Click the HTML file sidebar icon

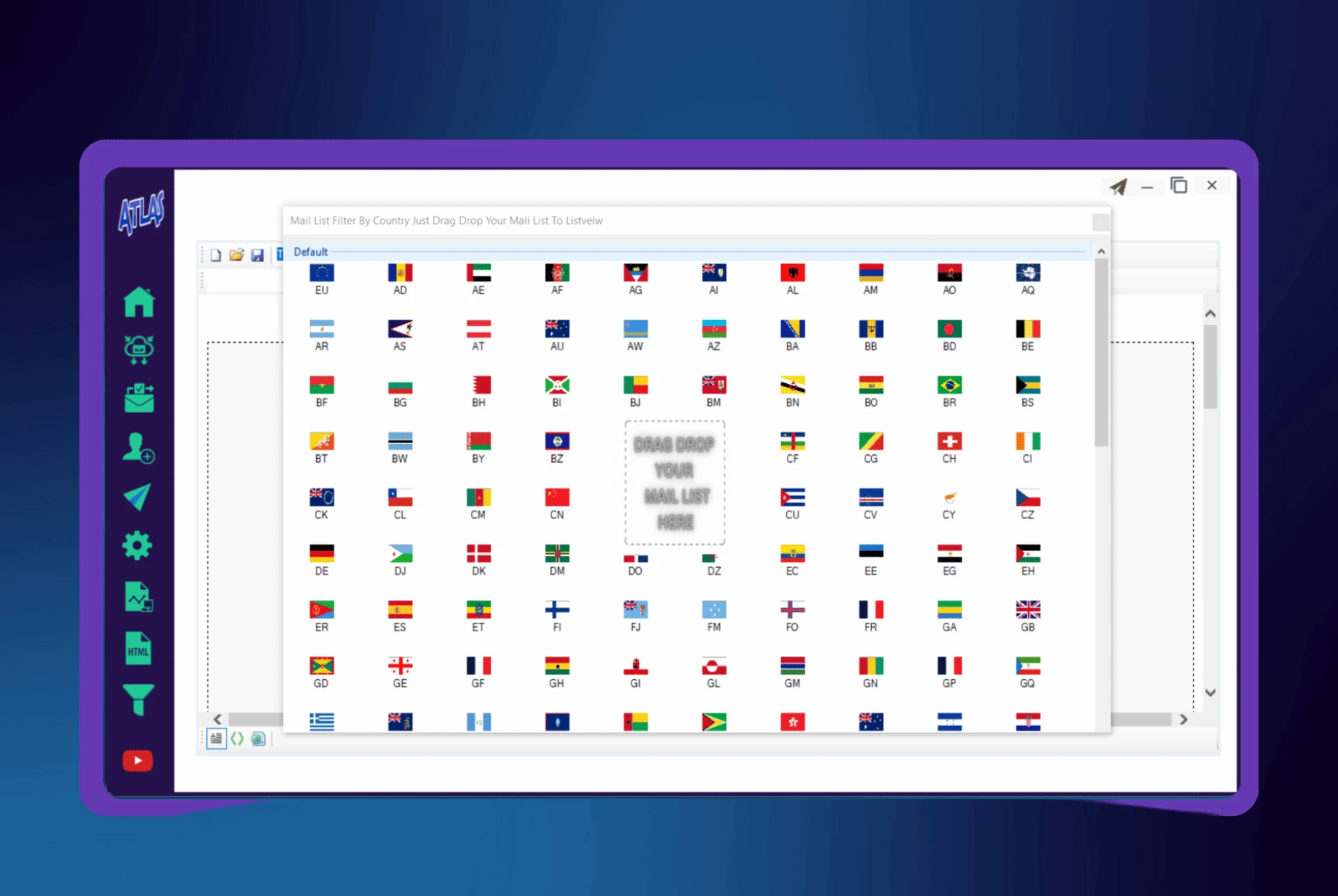tap(138, 649)
